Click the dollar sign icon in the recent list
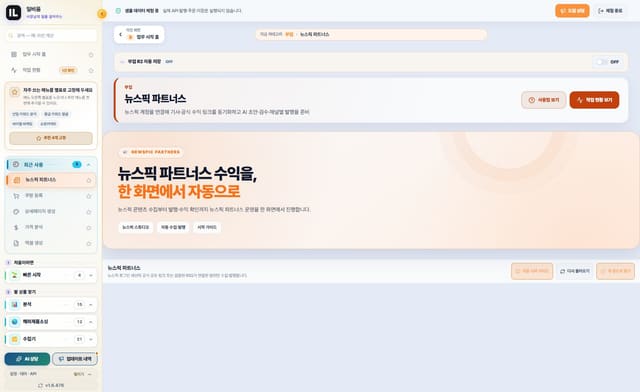This screenshot has height=392, width=640. tap(16, 227)
